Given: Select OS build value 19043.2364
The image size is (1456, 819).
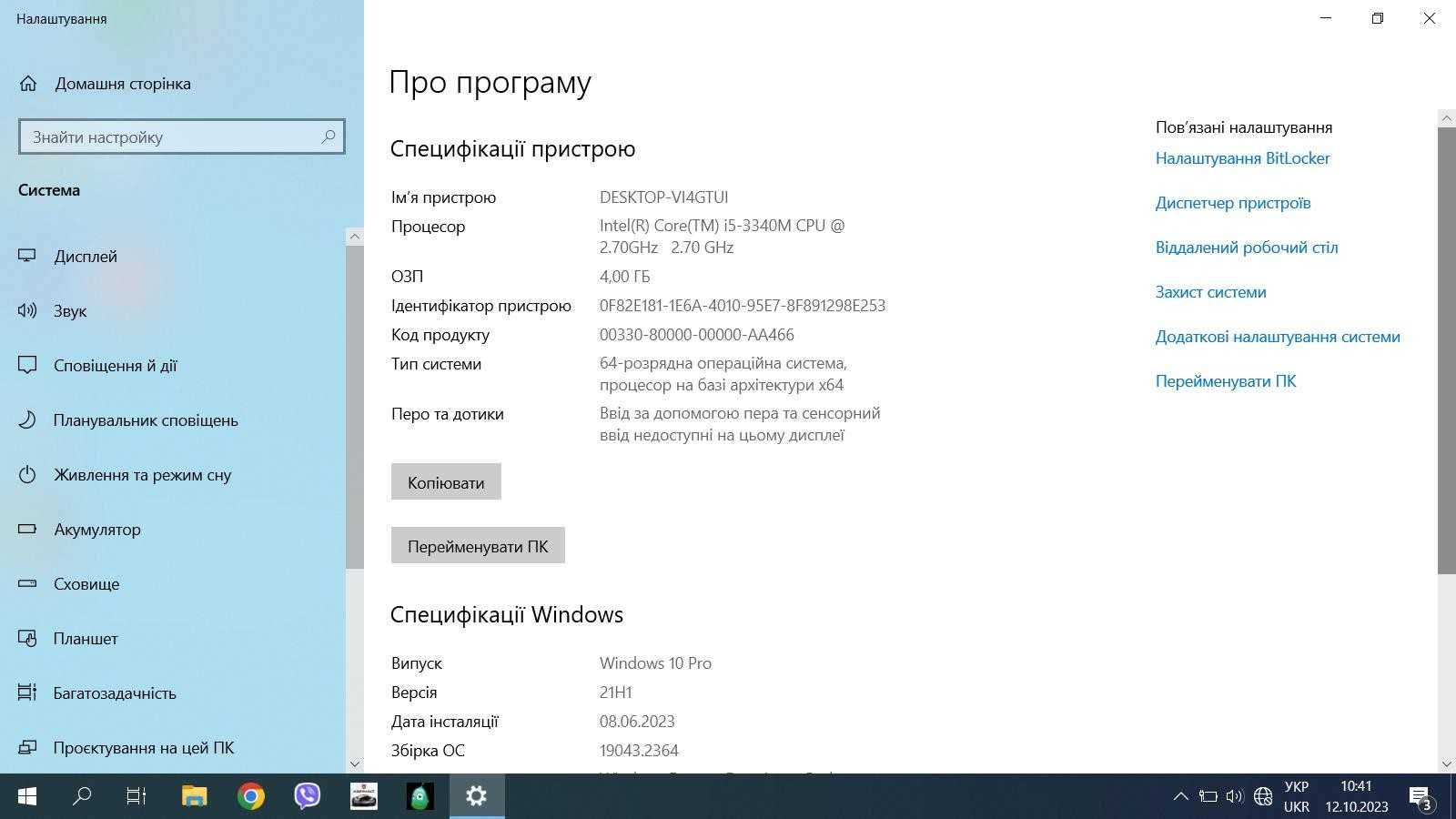Looking at the screenshot, I should [639, 751].
